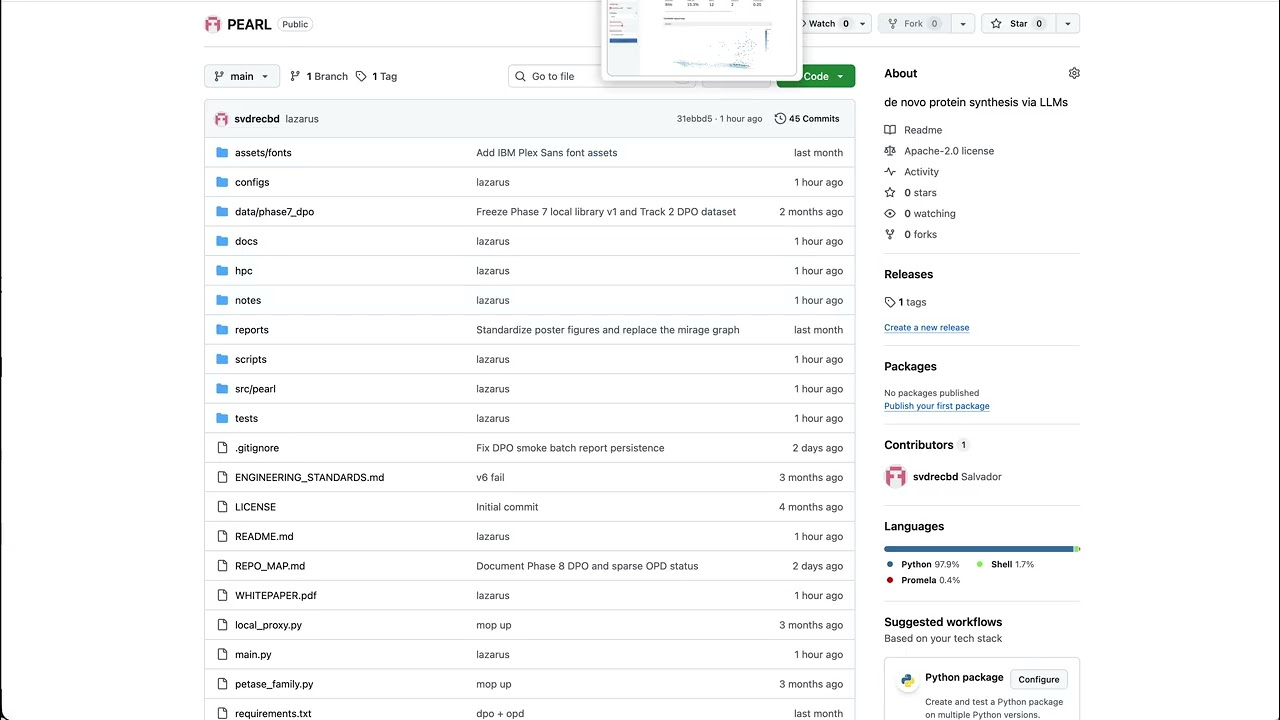Click the fork icon next to 0 forks
The image size is (1280, 720).
point(890,235)
